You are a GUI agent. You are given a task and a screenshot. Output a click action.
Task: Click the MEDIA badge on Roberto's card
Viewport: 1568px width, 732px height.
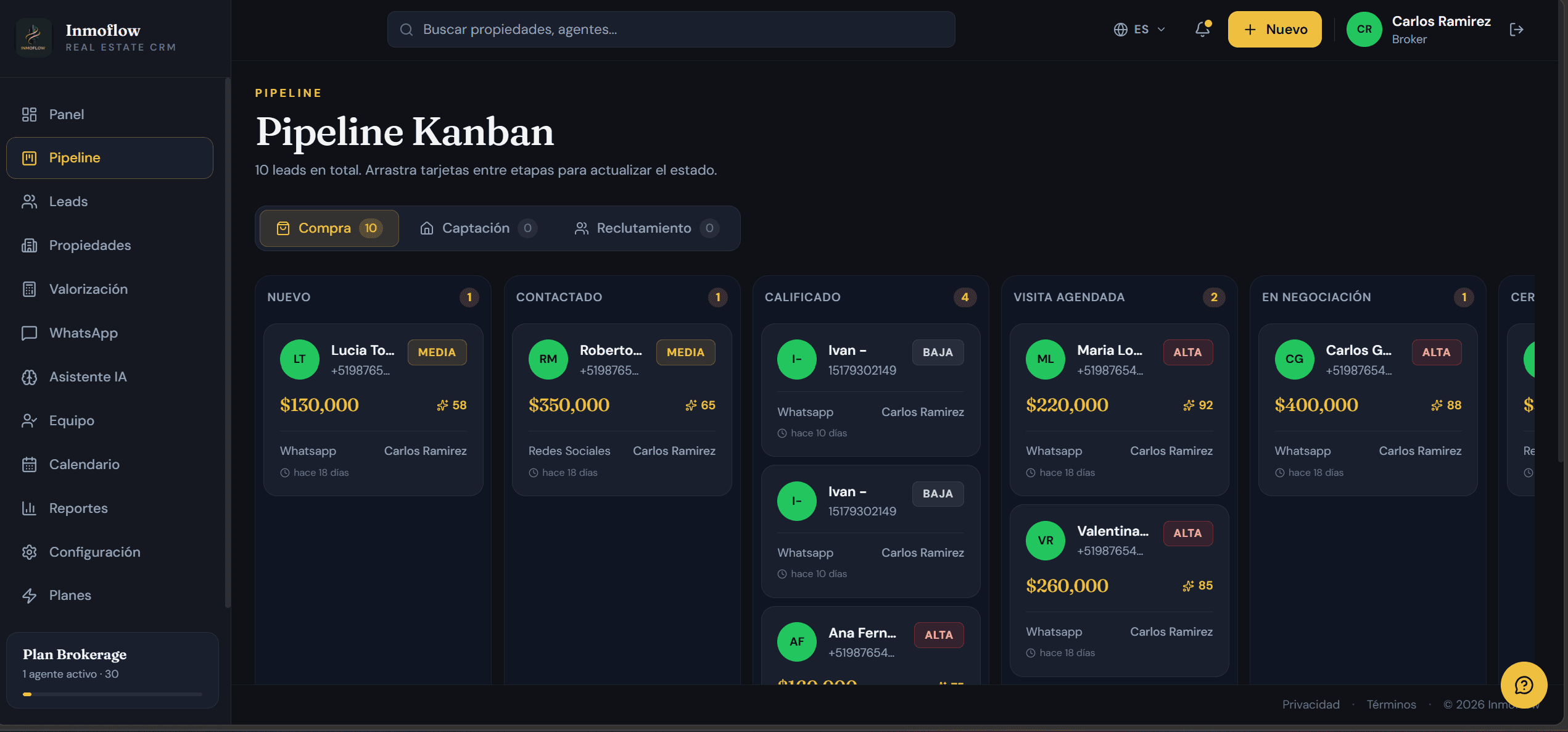click(685, 352)
